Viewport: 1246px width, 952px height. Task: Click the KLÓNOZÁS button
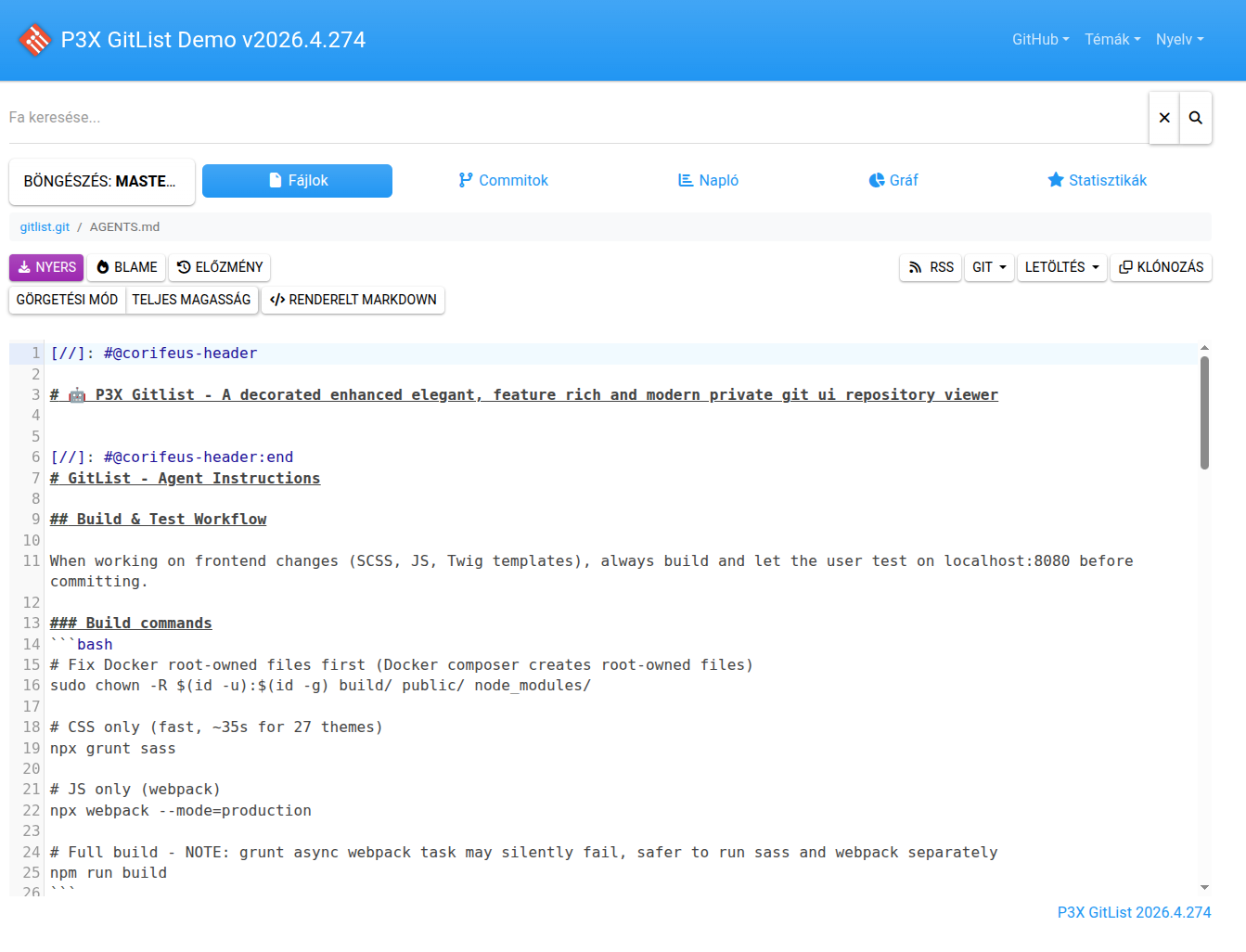coord(1161,267)
